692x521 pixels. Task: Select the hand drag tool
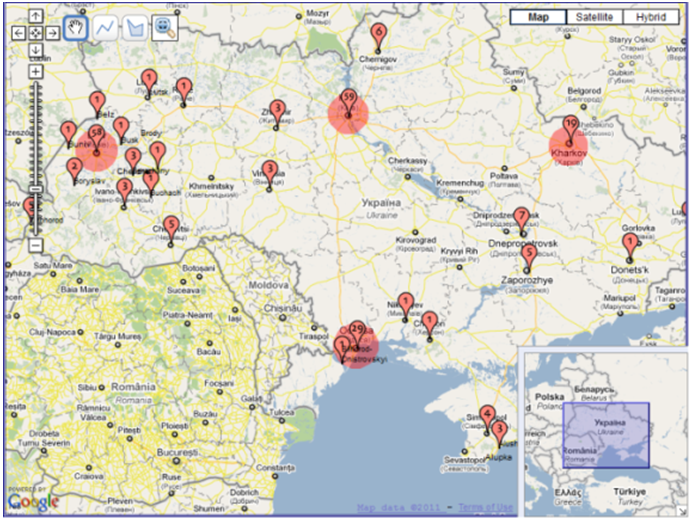tap(75, 28)
